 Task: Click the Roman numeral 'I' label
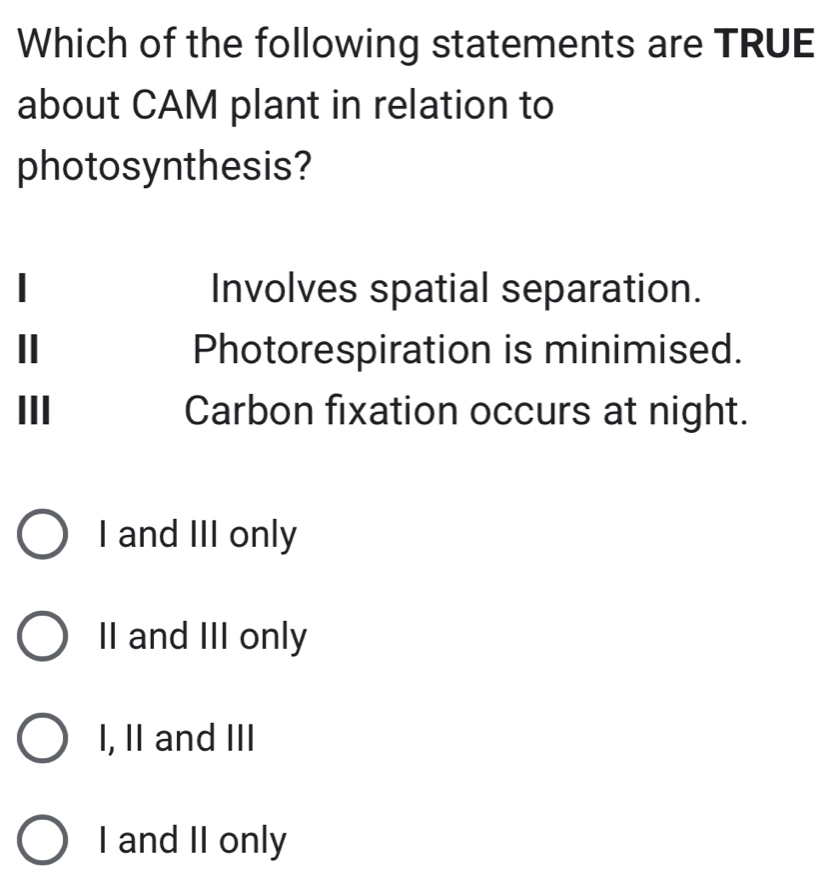pyautogui.click(x=22, y=290)
